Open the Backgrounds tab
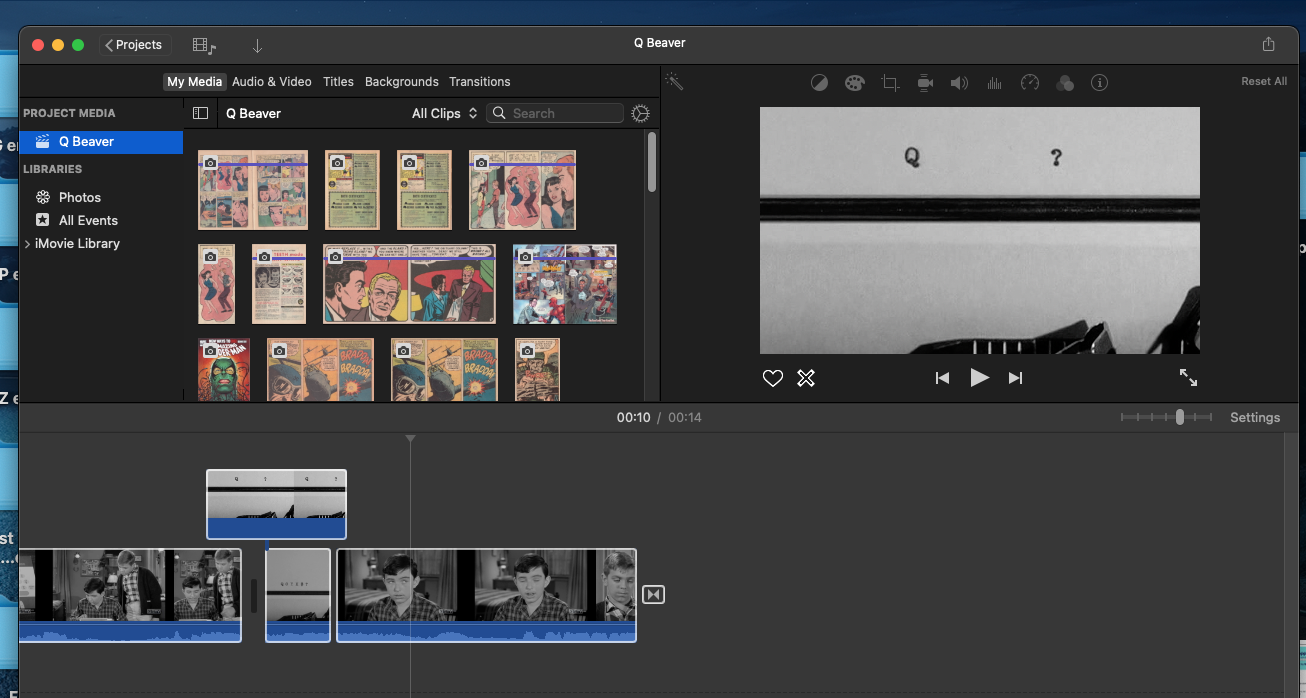Image resolution: width=1306 pixels, height=698 pixels. 402,82
